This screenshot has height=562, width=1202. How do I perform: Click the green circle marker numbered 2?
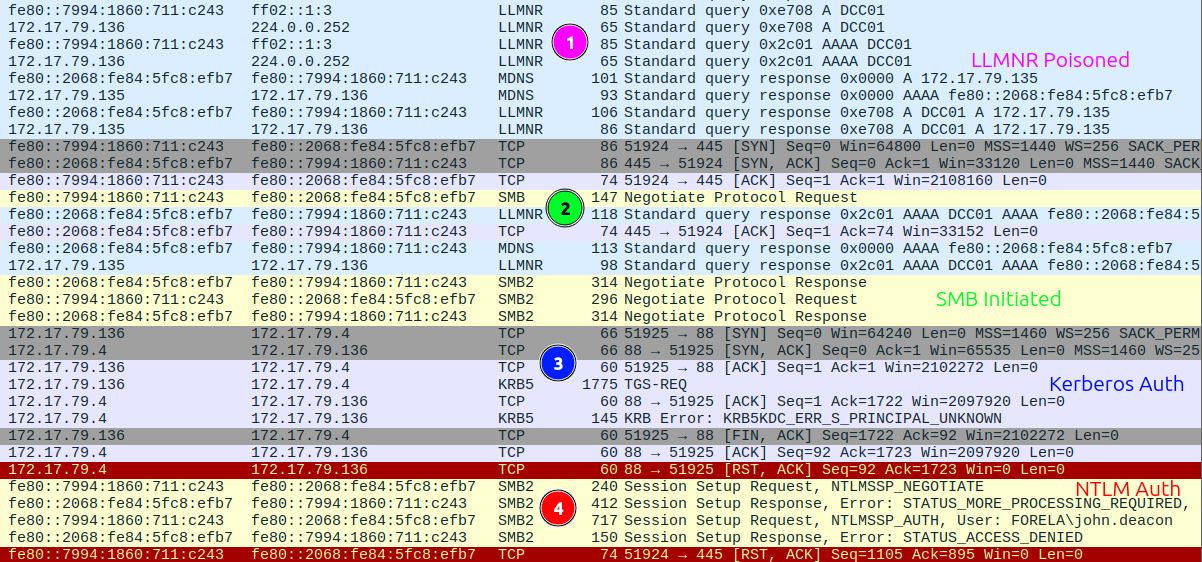(565, 209)
